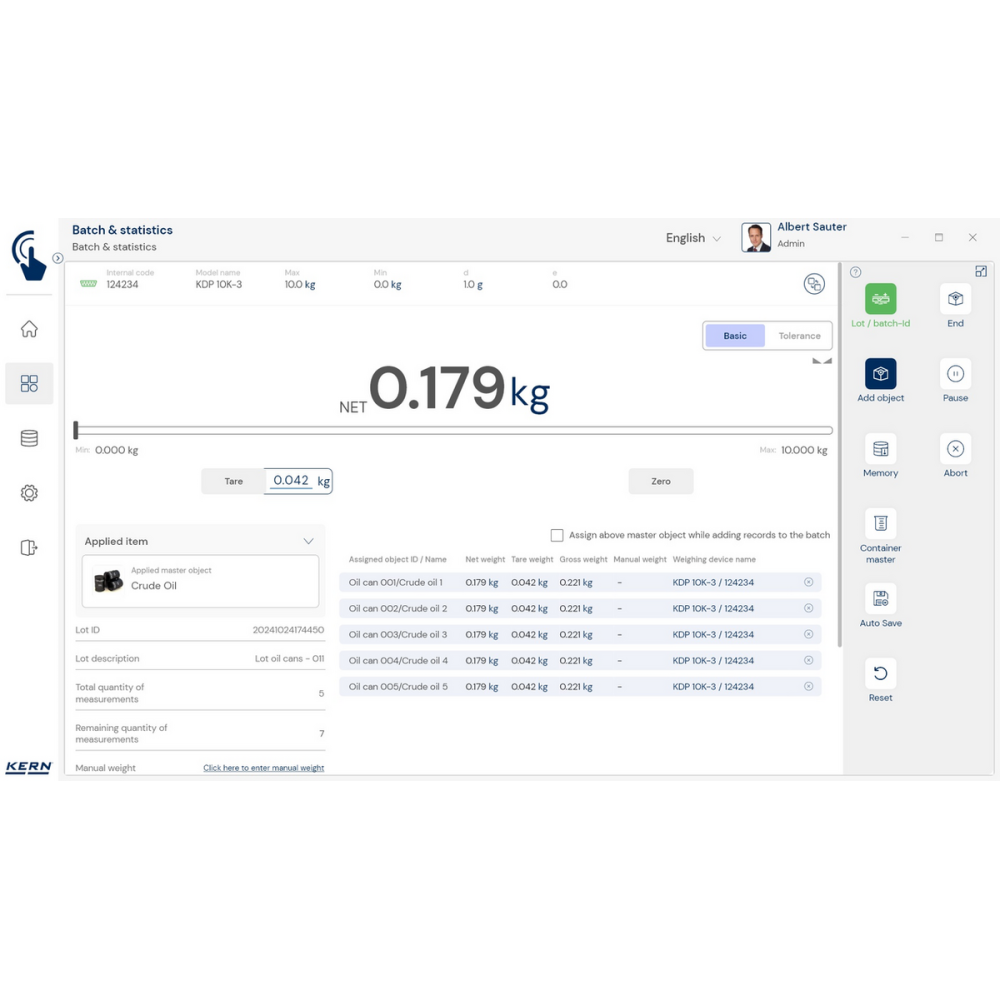This screenshot has width=1000, height=1000.
Task: Expand the left sidebar navigation arrow
Action: (58, 258)
